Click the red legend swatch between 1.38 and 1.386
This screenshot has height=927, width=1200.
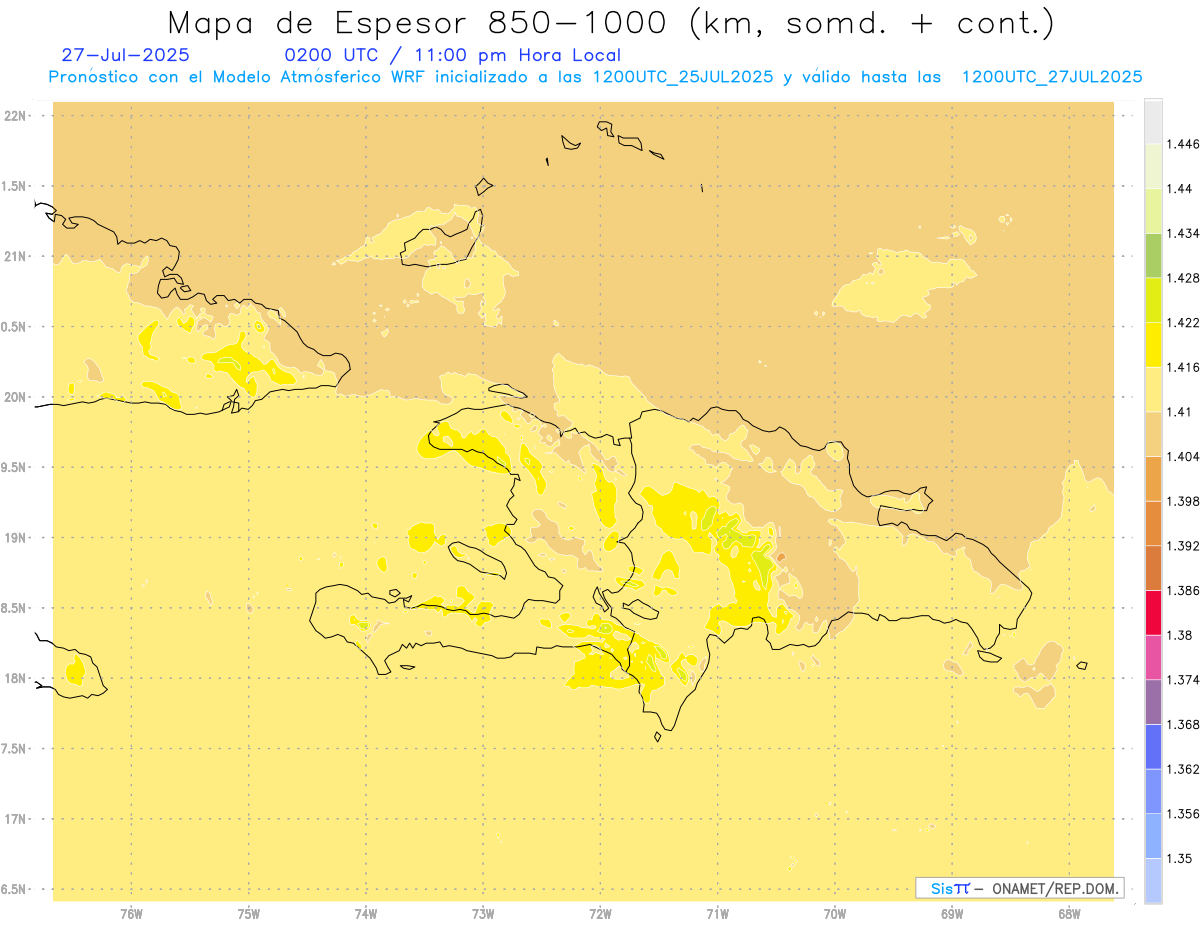coord(1153,613)
